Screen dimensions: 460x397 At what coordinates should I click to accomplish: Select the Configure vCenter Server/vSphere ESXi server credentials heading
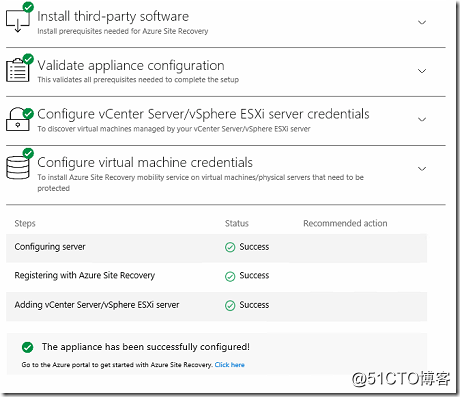(x=203, y=114)
